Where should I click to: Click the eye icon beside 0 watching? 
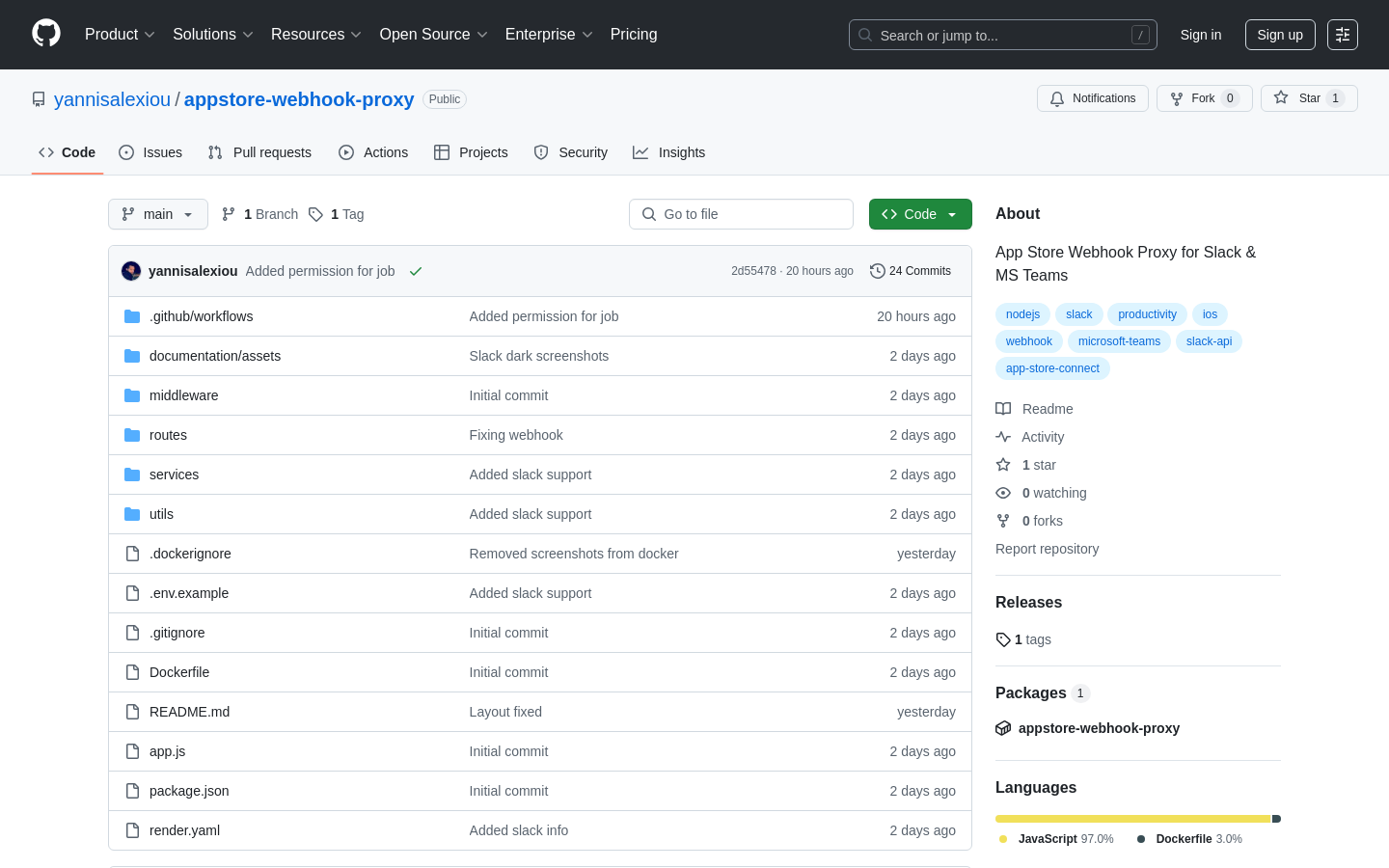pyautogui.click(x=1003, y=493)
